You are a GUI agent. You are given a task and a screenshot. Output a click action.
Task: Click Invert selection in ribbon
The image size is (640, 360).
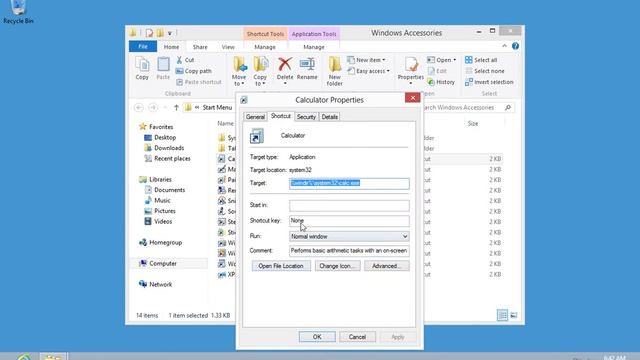point(489,82)
